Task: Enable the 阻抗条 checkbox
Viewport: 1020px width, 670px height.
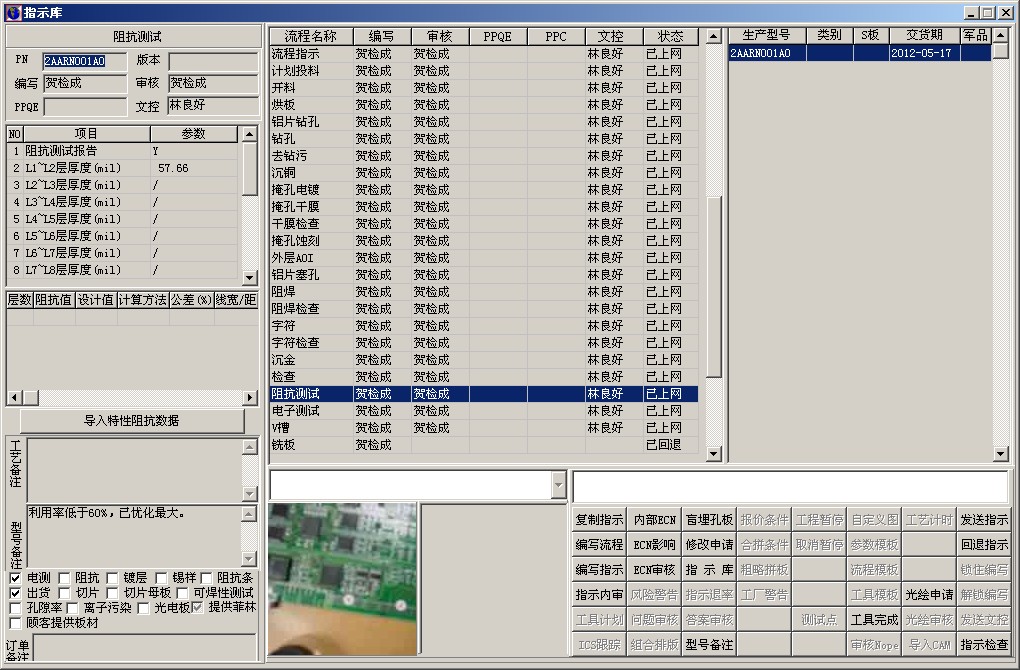Action: pyautogui.click(x=206, y=578)
